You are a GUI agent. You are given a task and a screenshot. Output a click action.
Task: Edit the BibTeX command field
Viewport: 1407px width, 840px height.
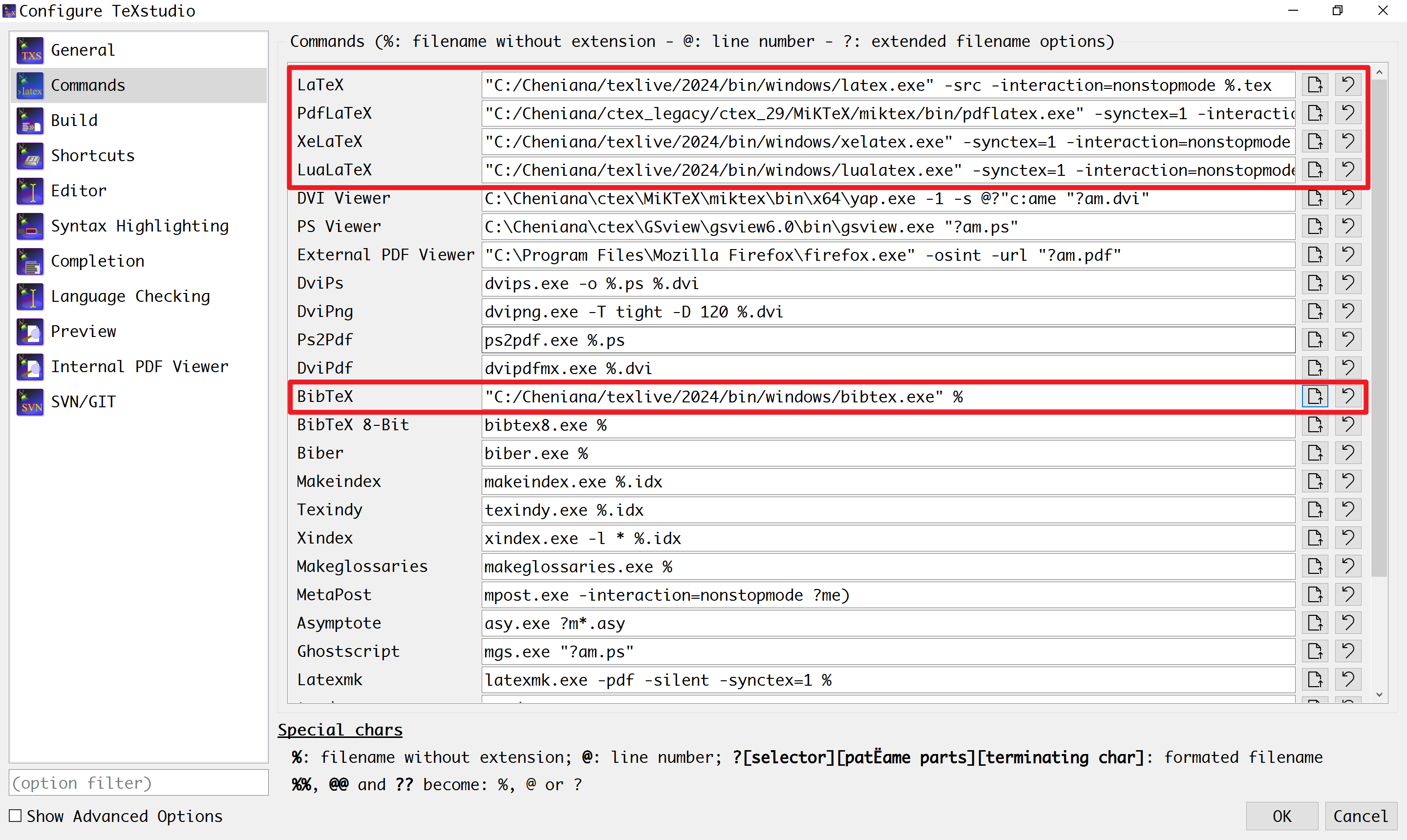888,396
